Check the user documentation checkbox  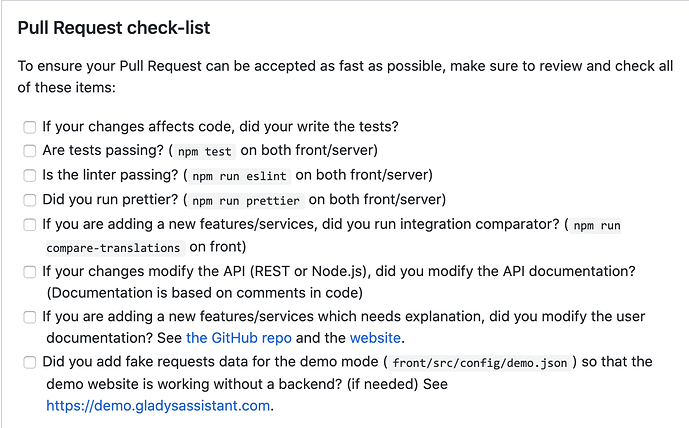pos(29,317)
